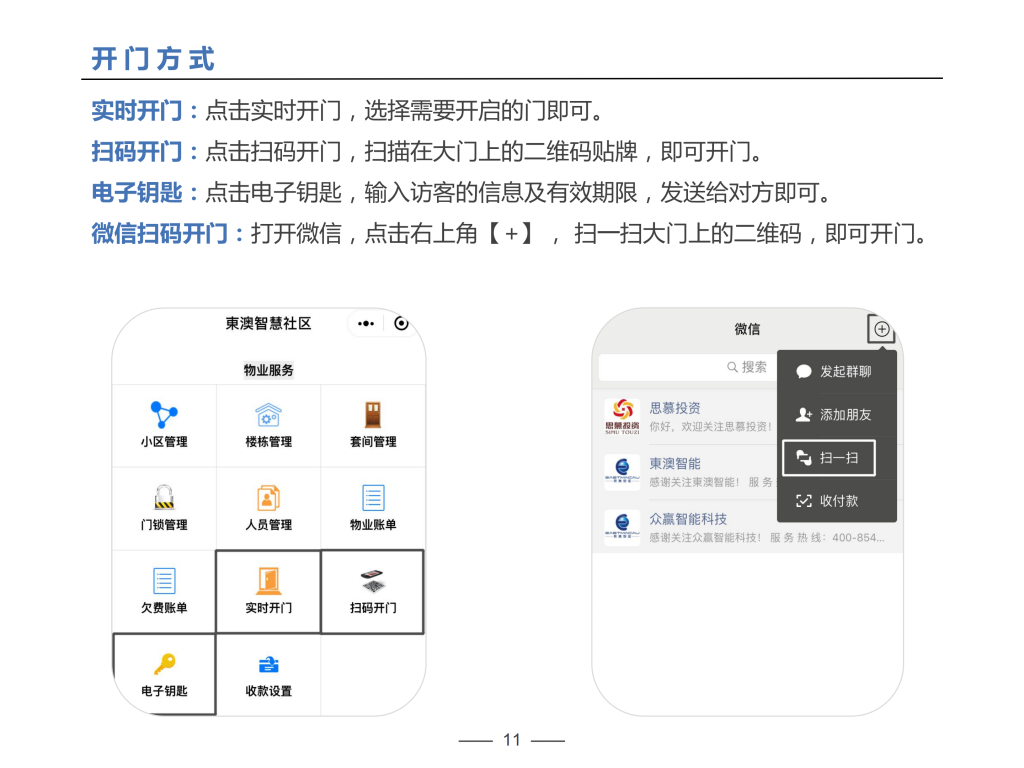Viewport: 1024px width, 768px height.
Task: Tap the WeChat plus (+) icon
Action: (x=882, y=329)
